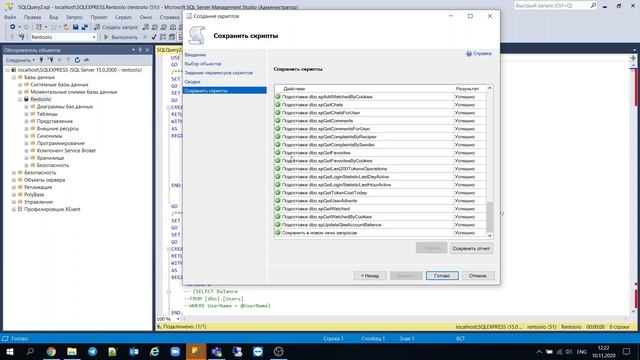
Task: Click Отмена button in script wizard
Action: click(477, 276)
